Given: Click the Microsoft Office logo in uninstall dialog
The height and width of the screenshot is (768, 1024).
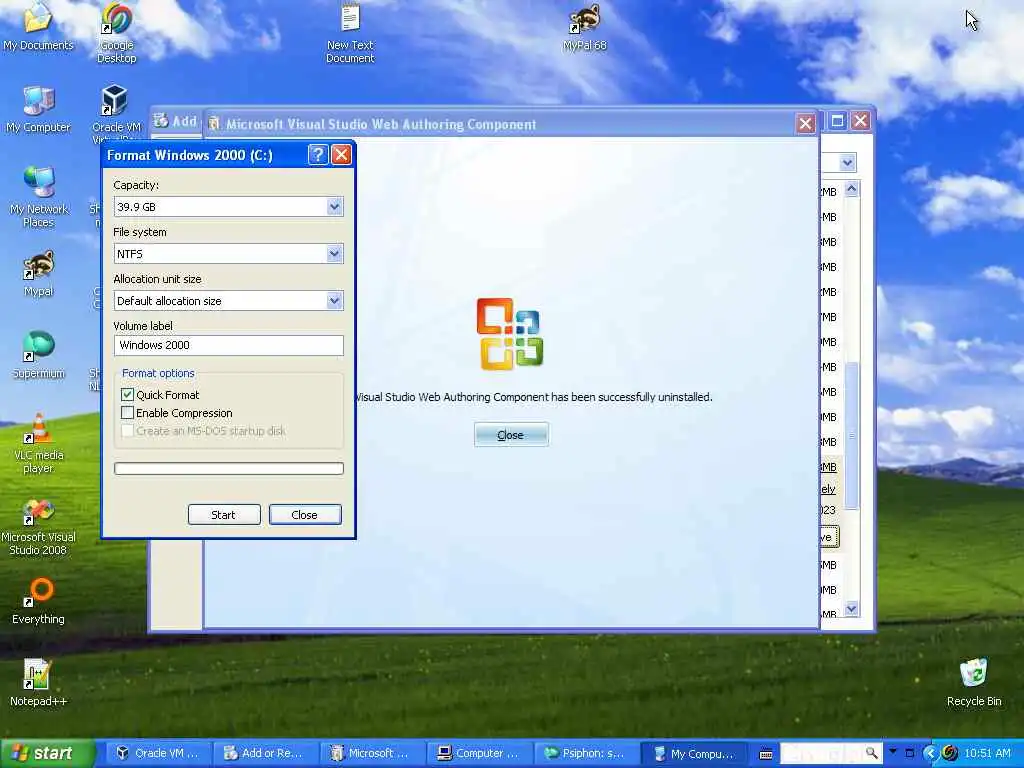Looking at the screenshot, I should tap(510, 334).
